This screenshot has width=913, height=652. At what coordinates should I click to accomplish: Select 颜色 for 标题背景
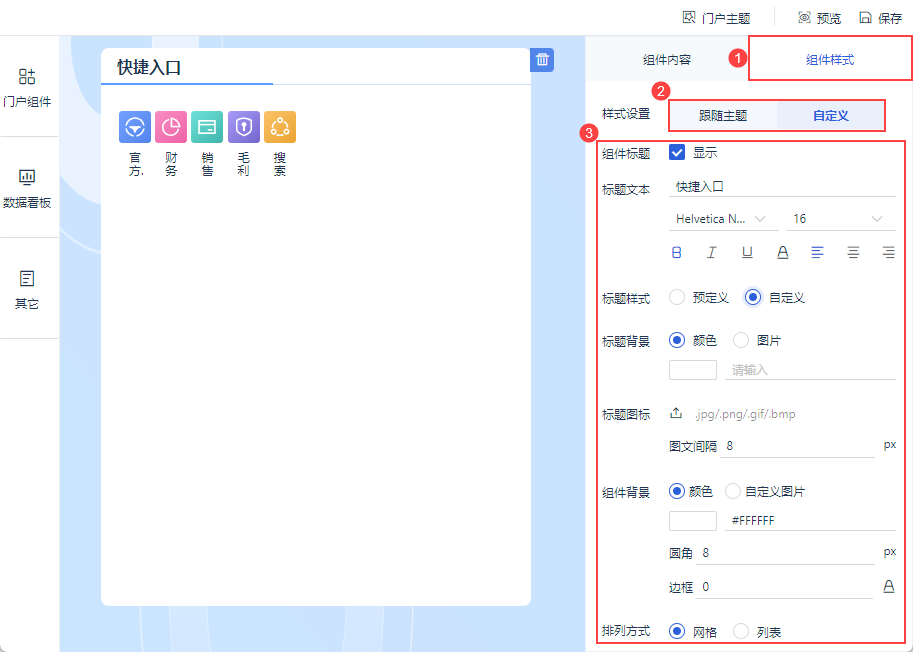pyautogui.click(x=677, y=340)
